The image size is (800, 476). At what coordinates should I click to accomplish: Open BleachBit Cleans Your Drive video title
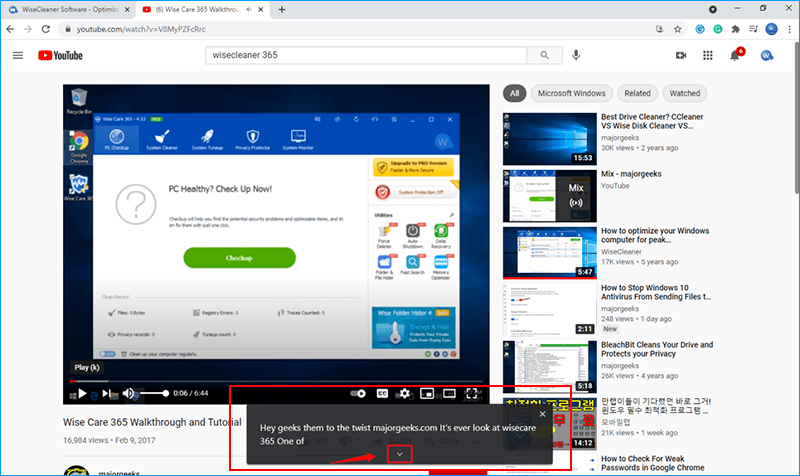click(x=657, y=349)
